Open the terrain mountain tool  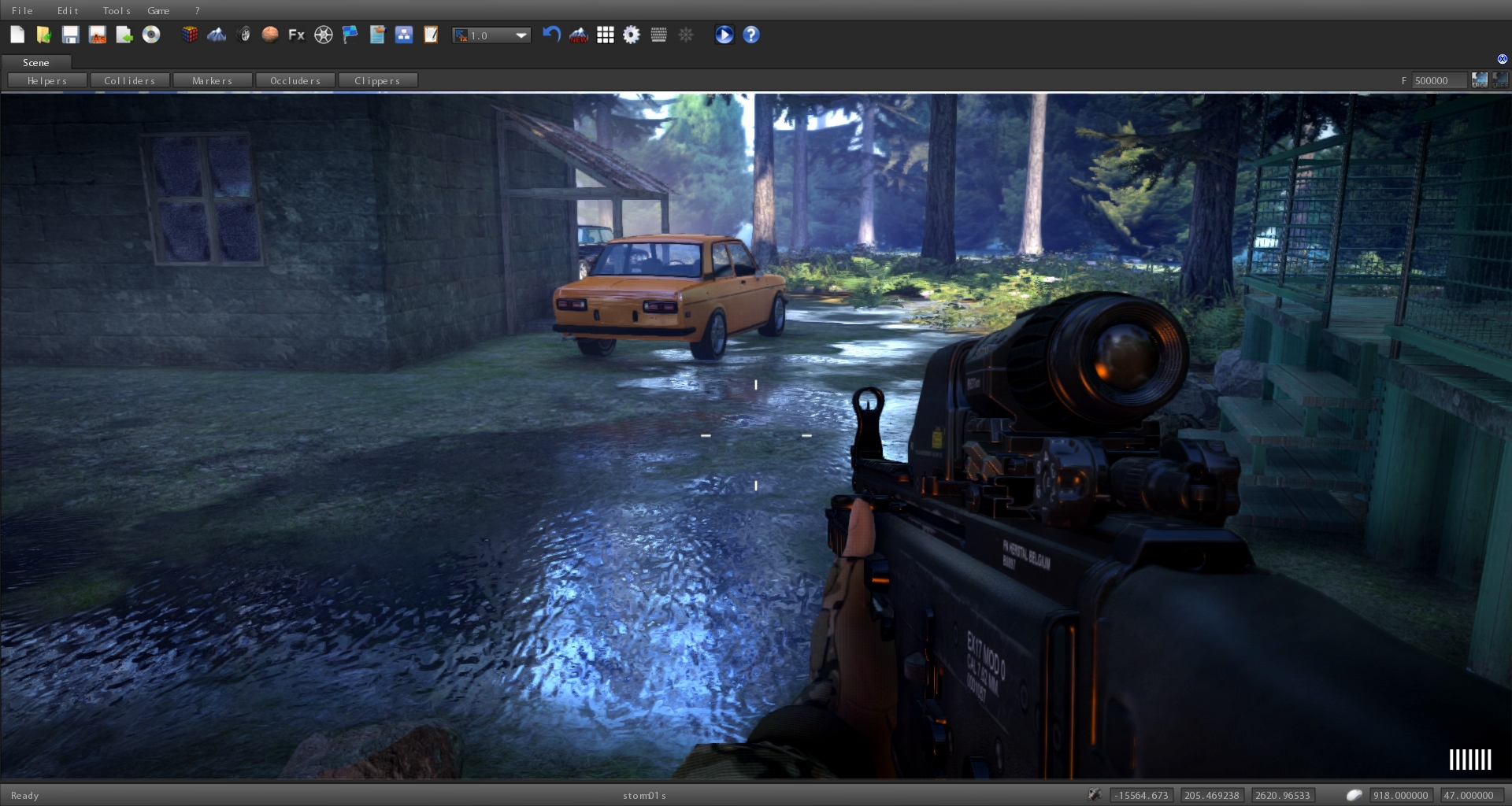(x=217, y=35)
